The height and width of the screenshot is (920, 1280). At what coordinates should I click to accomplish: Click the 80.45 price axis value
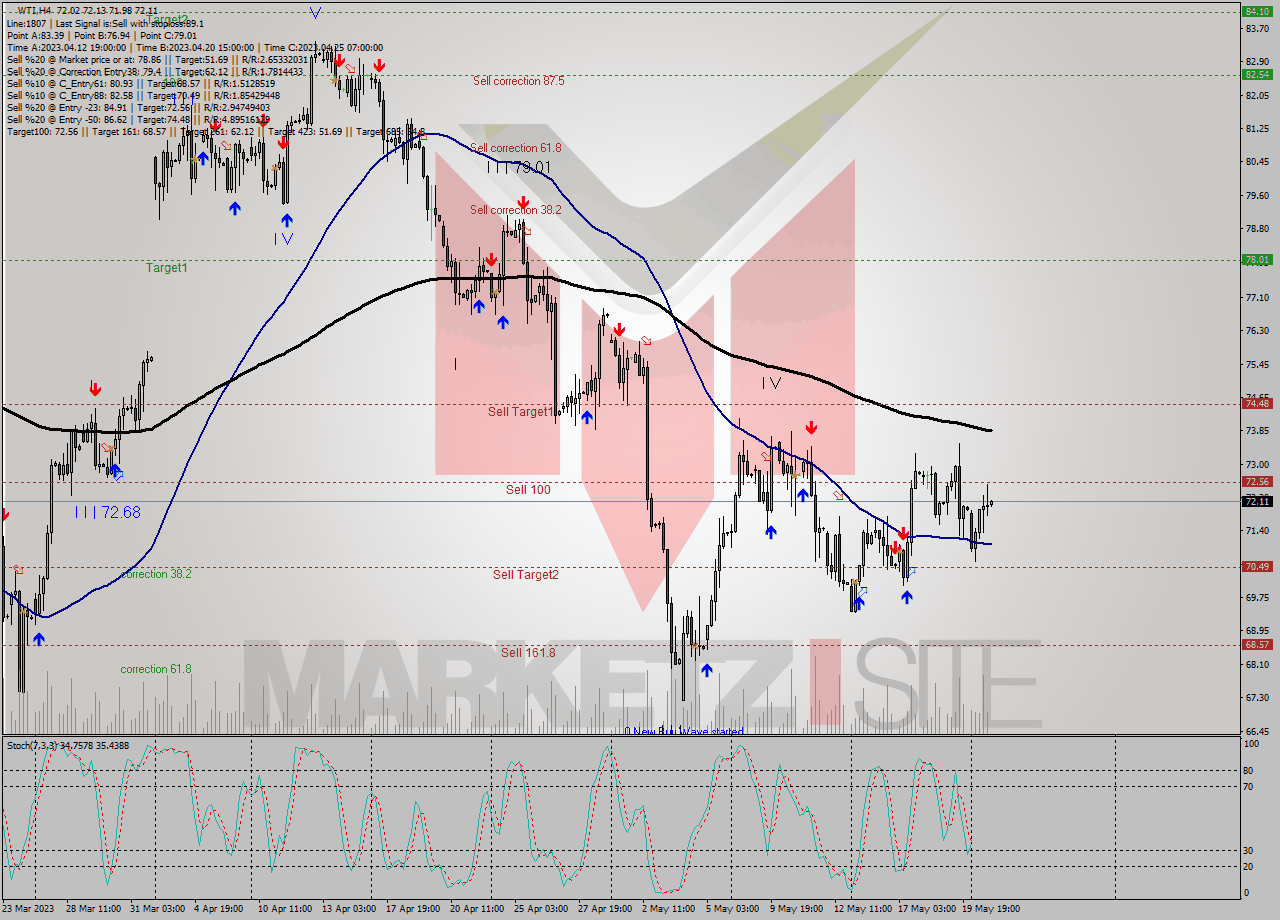1257,162
